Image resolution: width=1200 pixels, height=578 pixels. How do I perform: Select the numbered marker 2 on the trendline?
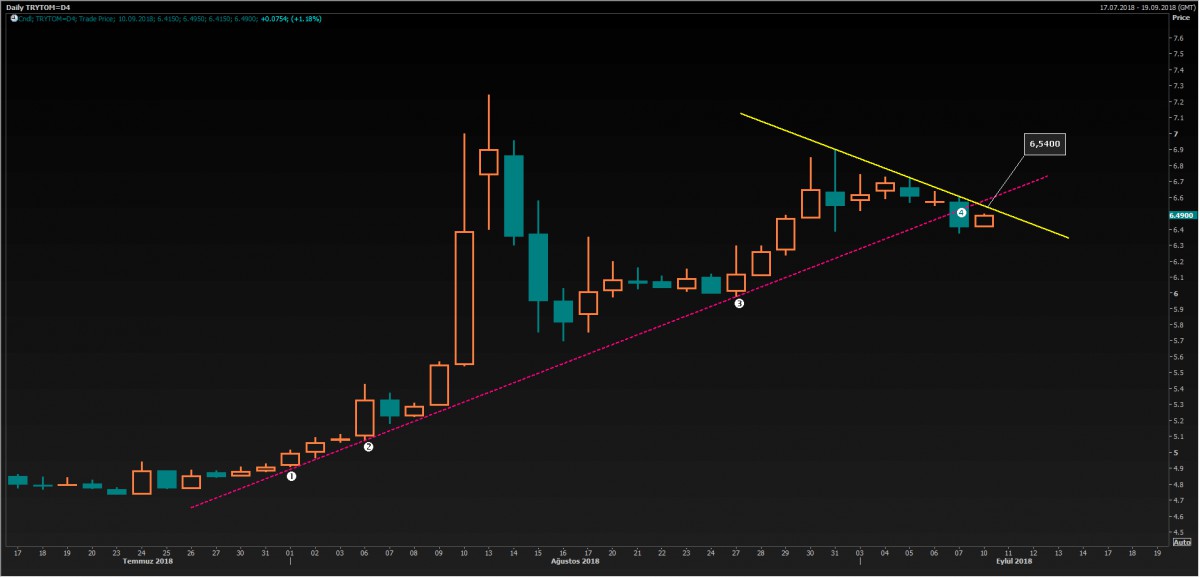[x=368, y=447]
